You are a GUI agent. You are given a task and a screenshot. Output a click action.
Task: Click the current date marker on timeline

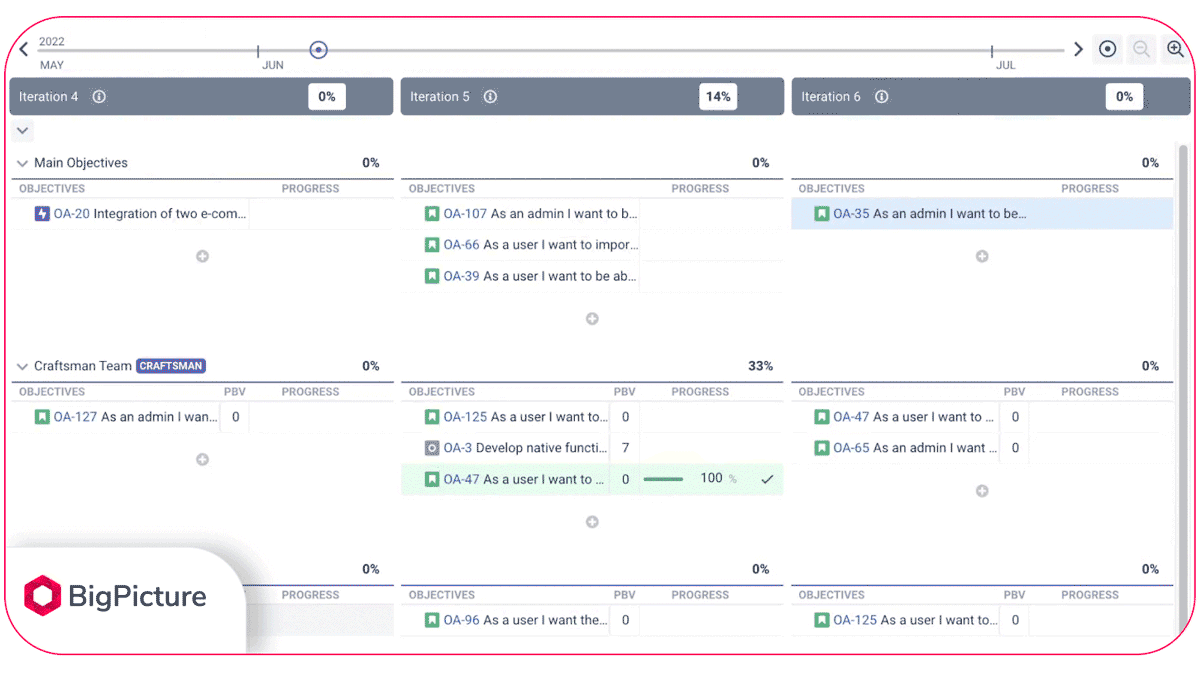318,49
